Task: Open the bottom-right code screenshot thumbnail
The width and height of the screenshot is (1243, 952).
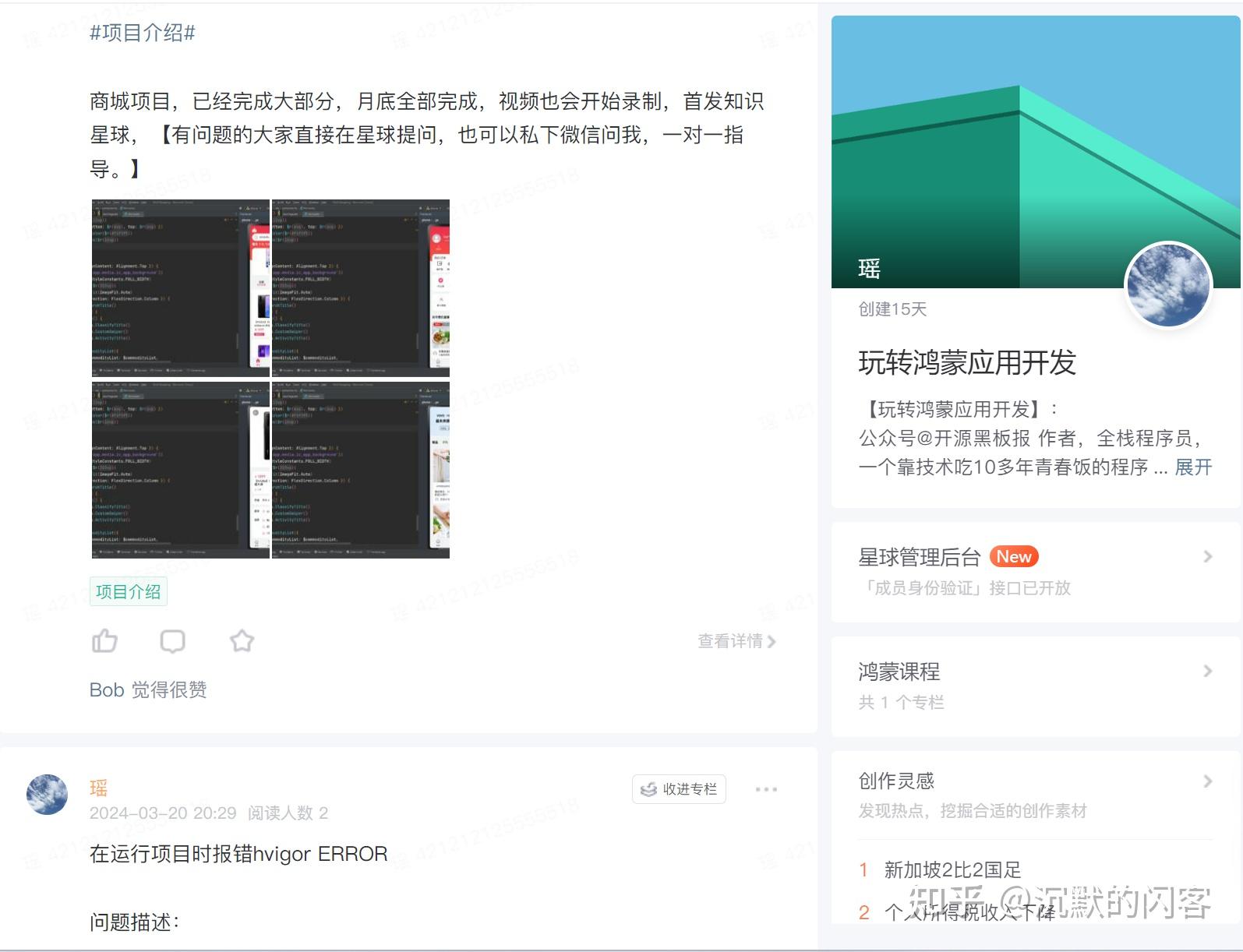Action: point(361,470)
